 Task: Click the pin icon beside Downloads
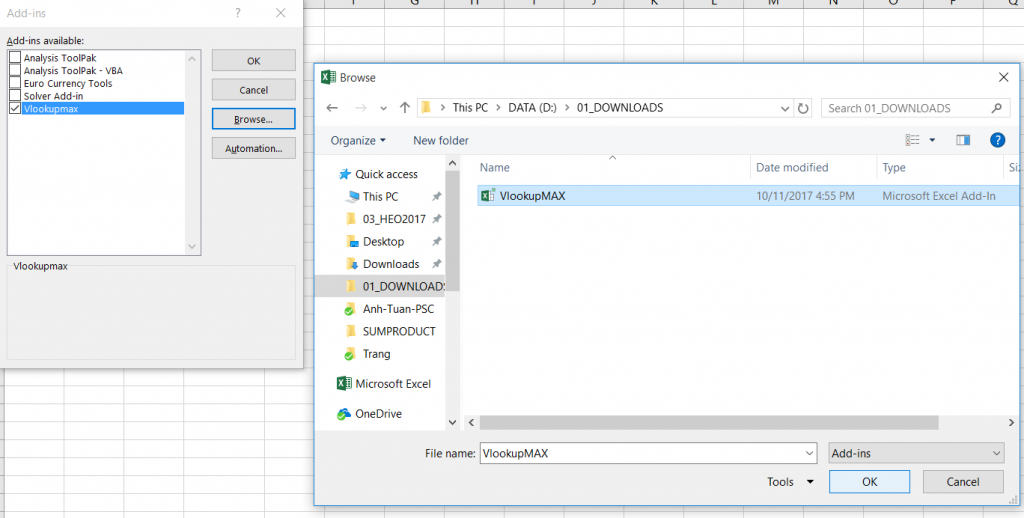[x=437, y=264]
